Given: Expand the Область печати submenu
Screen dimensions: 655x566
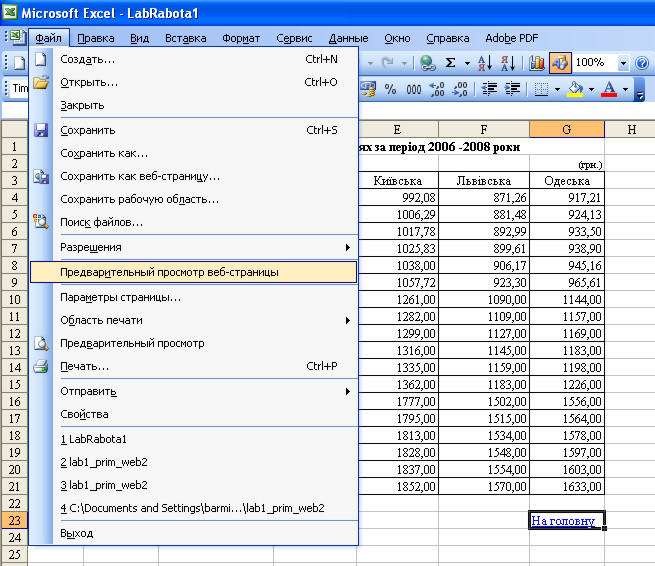Looking at the screenshot, I should click(348, 320).
